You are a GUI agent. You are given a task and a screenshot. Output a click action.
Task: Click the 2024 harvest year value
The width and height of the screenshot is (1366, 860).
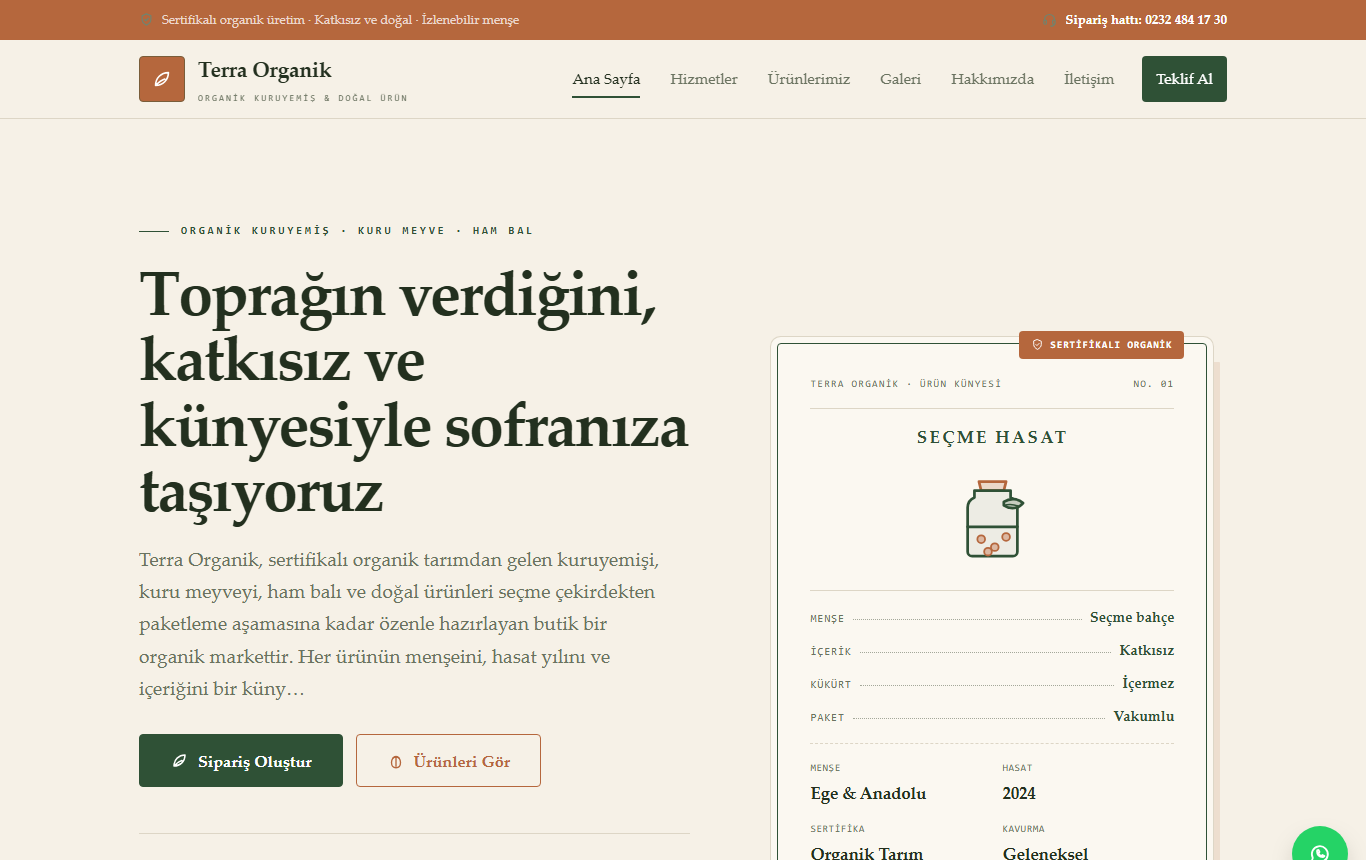[1019, 794]
